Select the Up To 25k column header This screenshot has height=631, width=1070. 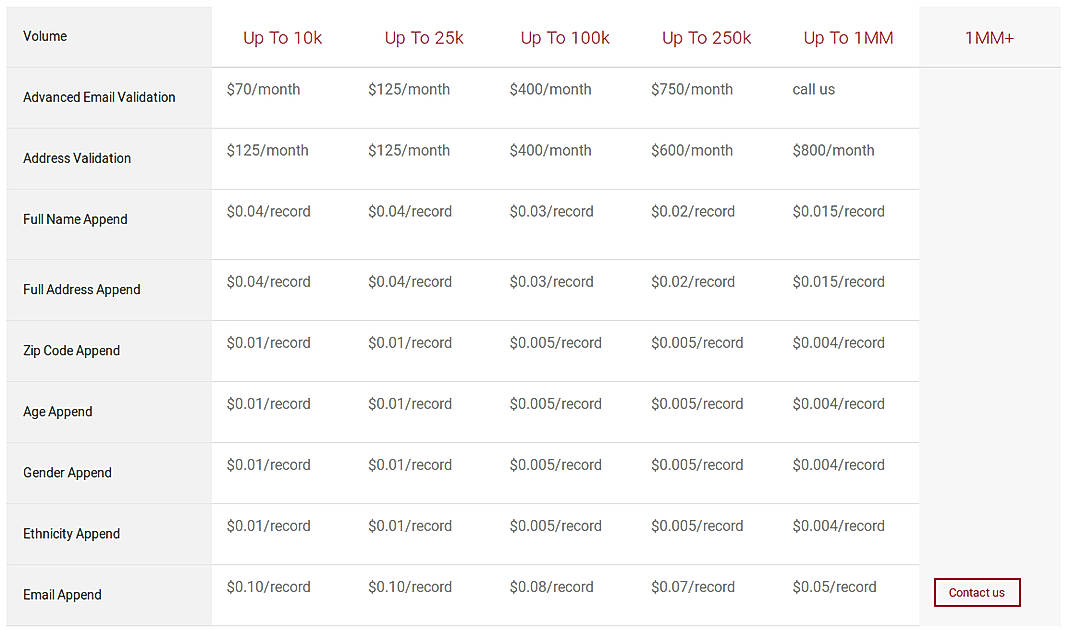424,37
